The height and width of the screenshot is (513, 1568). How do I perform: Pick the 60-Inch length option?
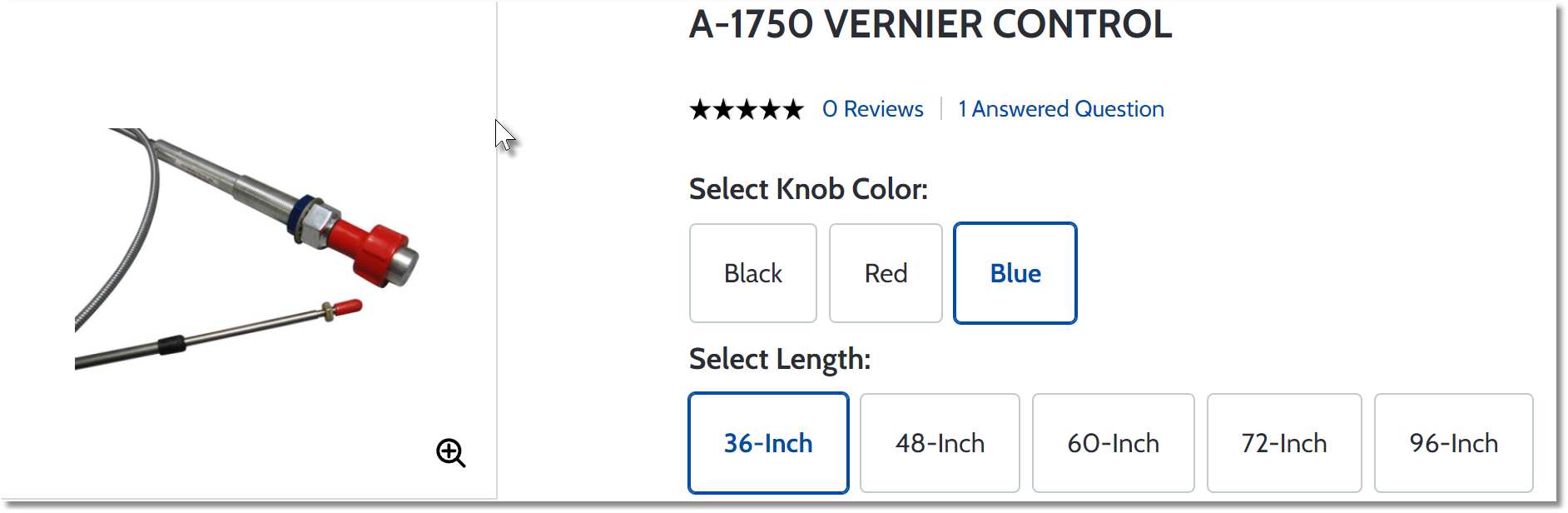(x=1114, y=443)
